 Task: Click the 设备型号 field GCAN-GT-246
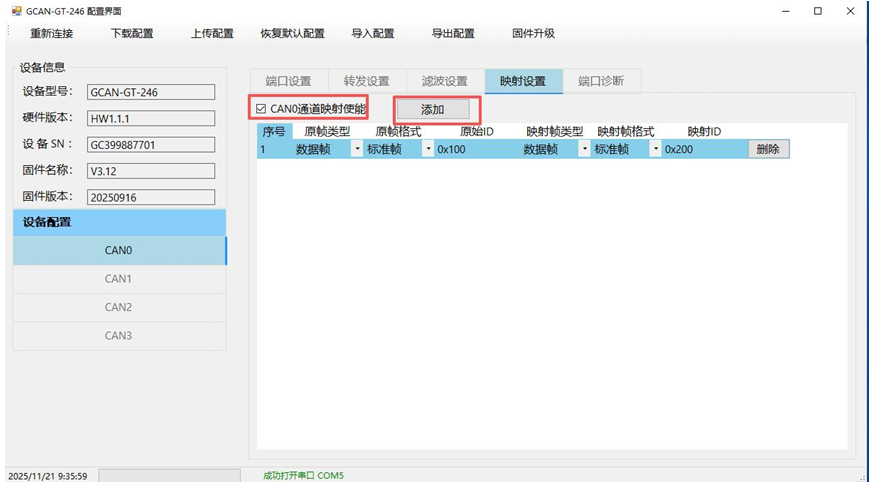(151, 92)
